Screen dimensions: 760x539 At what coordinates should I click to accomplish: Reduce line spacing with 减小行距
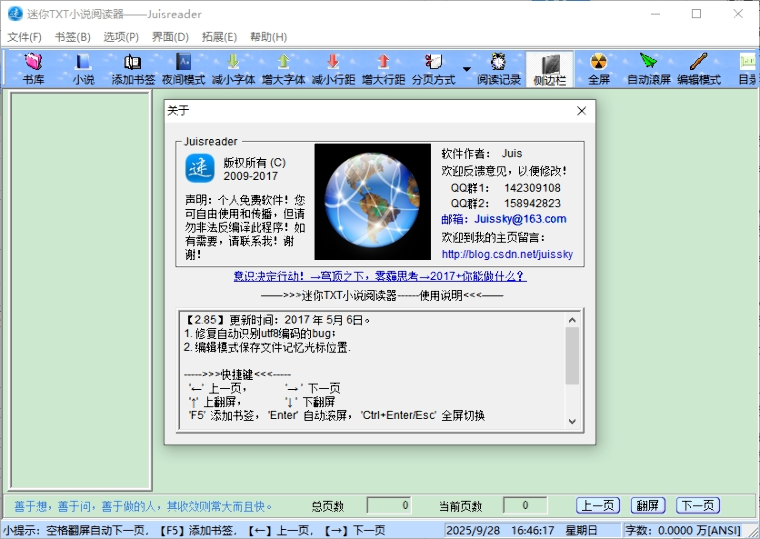pos(333,68)
